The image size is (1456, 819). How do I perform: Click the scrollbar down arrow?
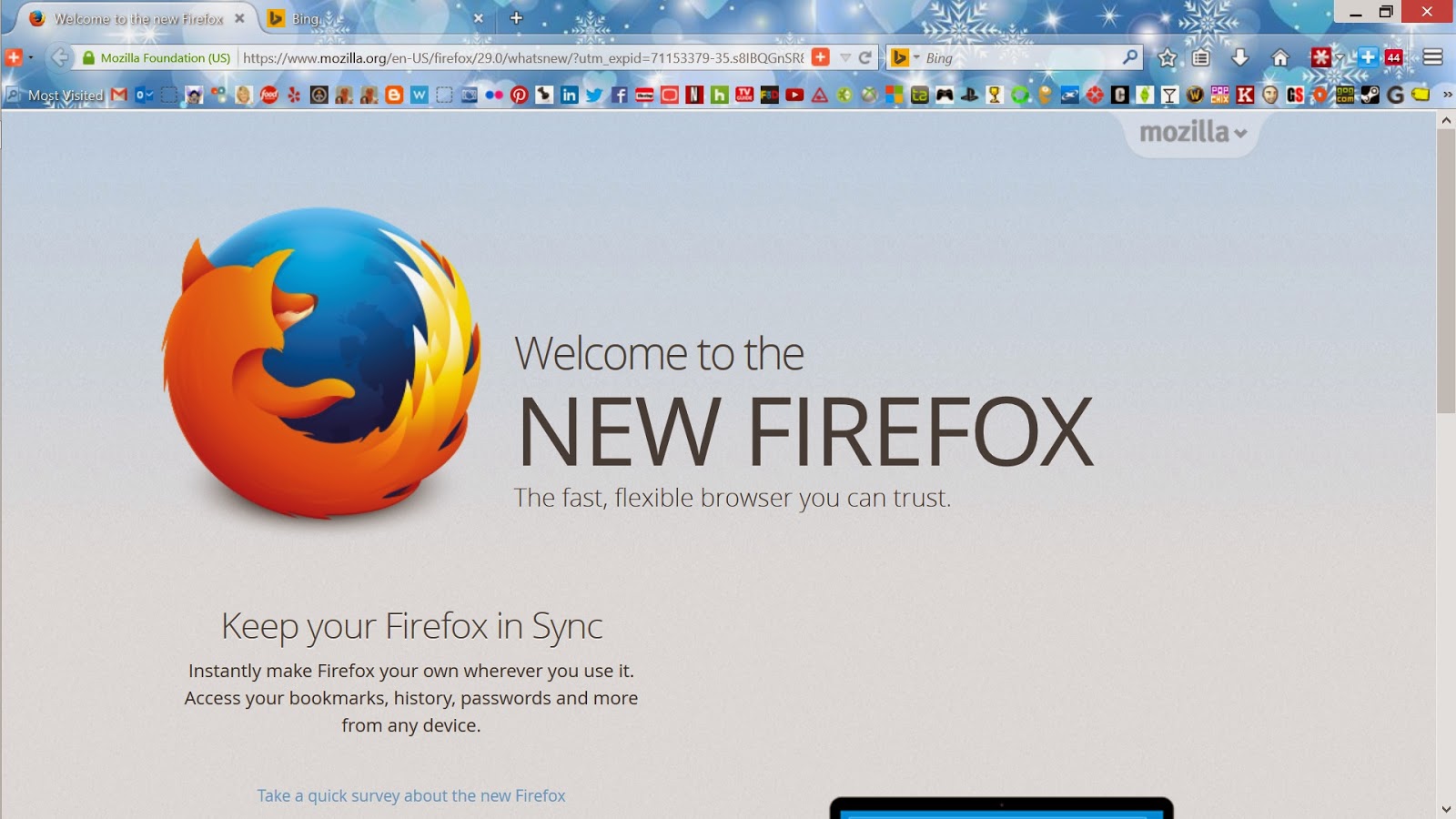click(1446, 809)
